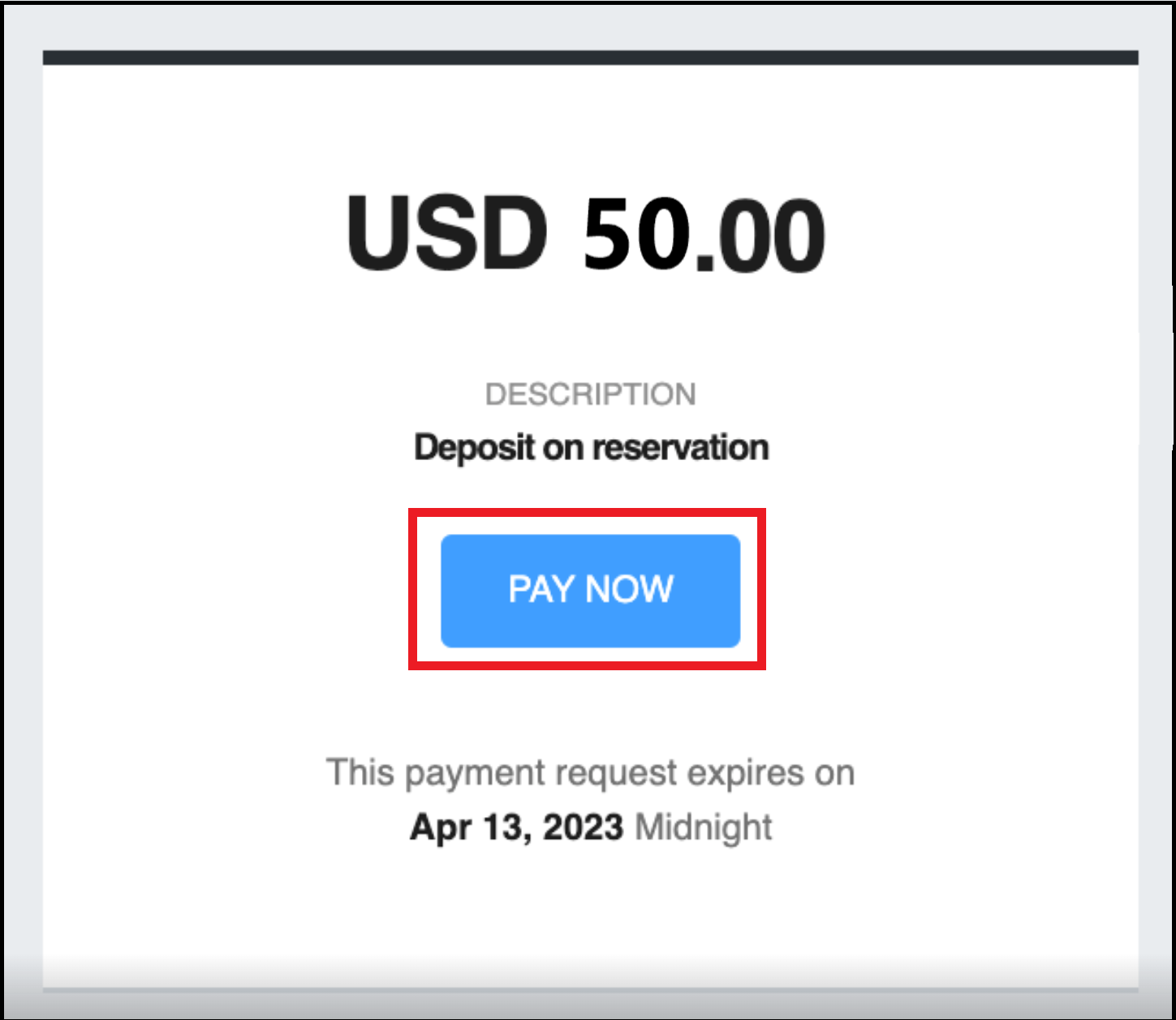1176x1020 pixels.
Task: Click the Apr 13, 2023 expiry date
Action: (516, 827)
